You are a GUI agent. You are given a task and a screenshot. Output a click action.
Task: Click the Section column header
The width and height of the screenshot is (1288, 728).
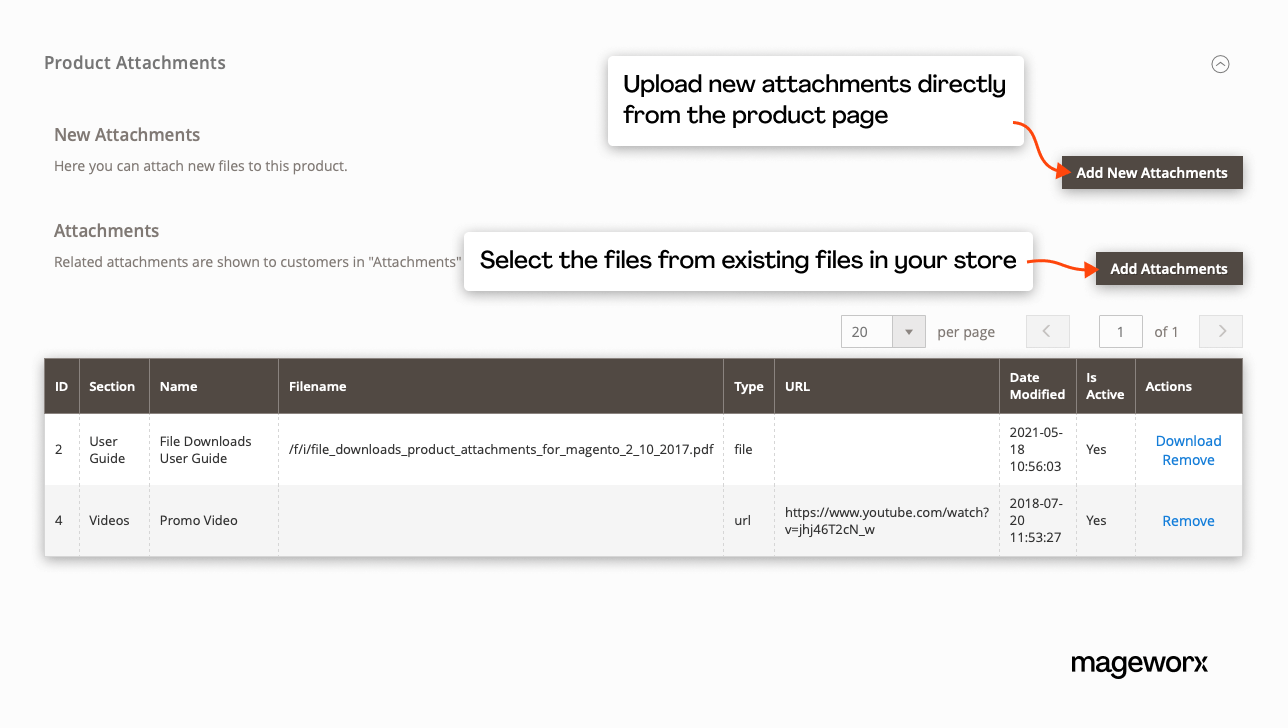(x=112, y=386)
